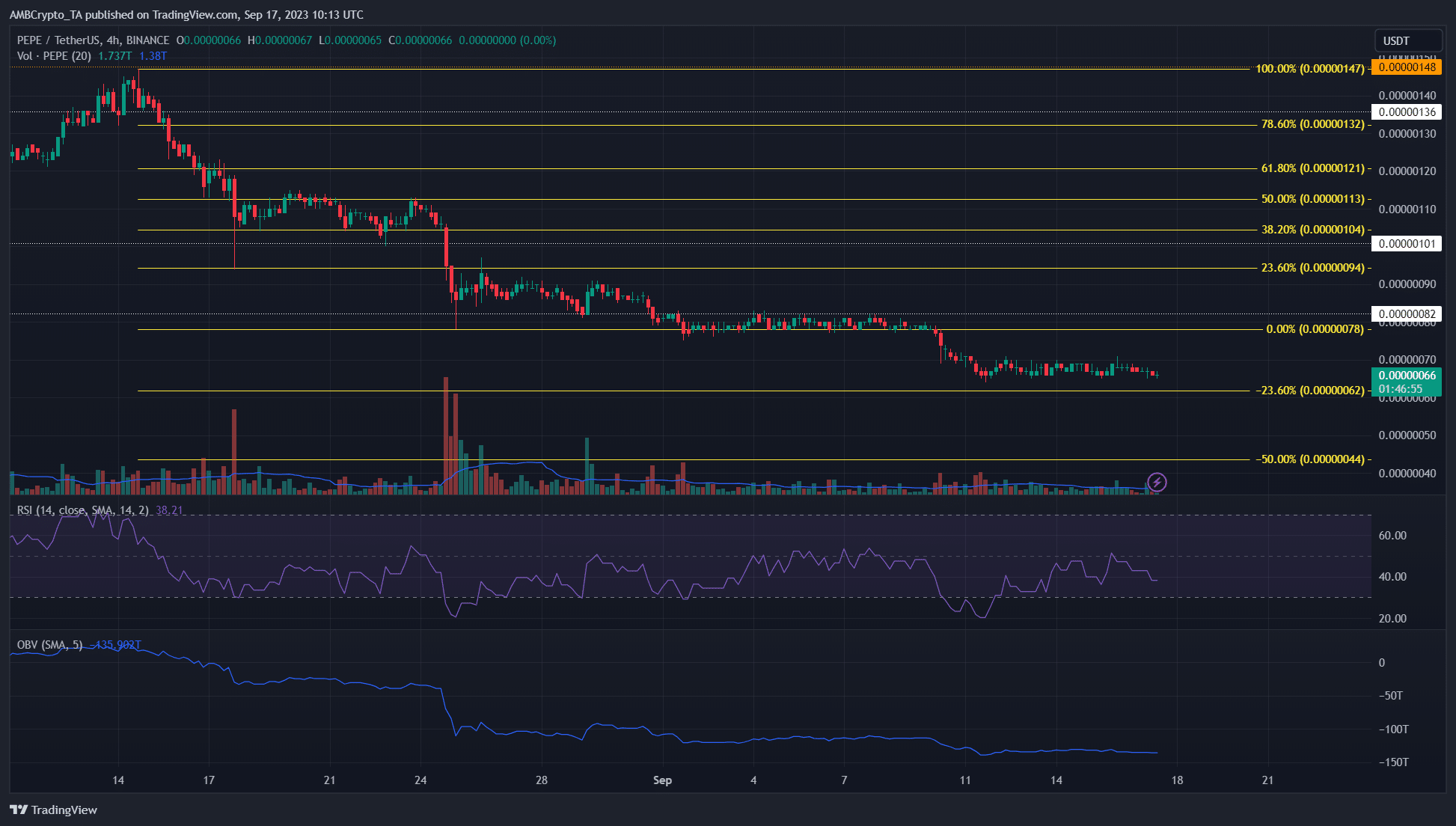Viewport: 1456px width, 826px height.
Task: Click the RSI value 38.21 readout
Action: click(169, 510)
